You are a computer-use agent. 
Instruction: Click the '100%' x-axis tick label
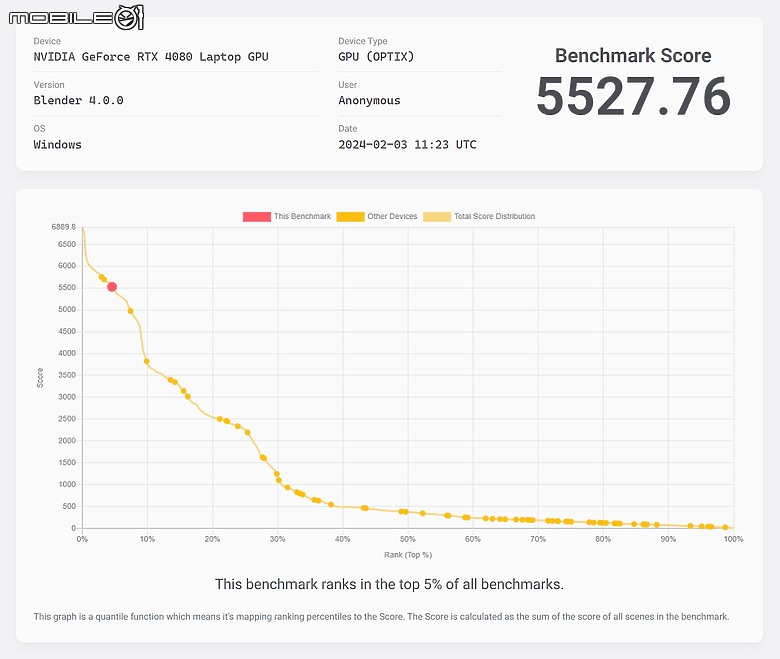[x=733, y=539]
